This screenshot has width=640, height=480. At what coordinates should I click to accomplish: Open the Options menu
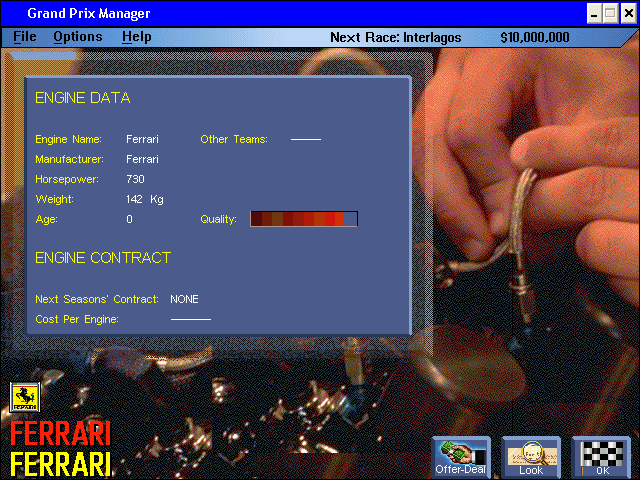click(x=78, y=37)
